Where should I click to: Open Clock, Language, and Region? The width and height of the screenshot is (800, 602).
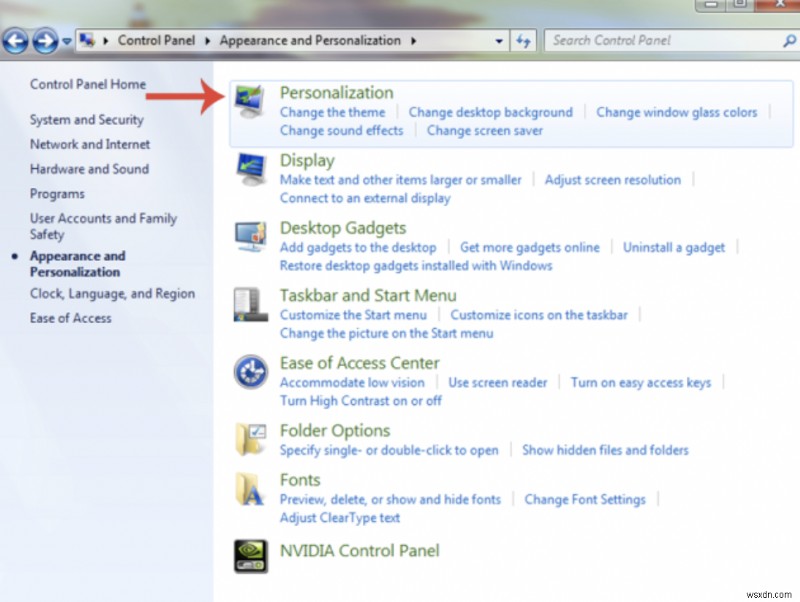tap(112, 294)
